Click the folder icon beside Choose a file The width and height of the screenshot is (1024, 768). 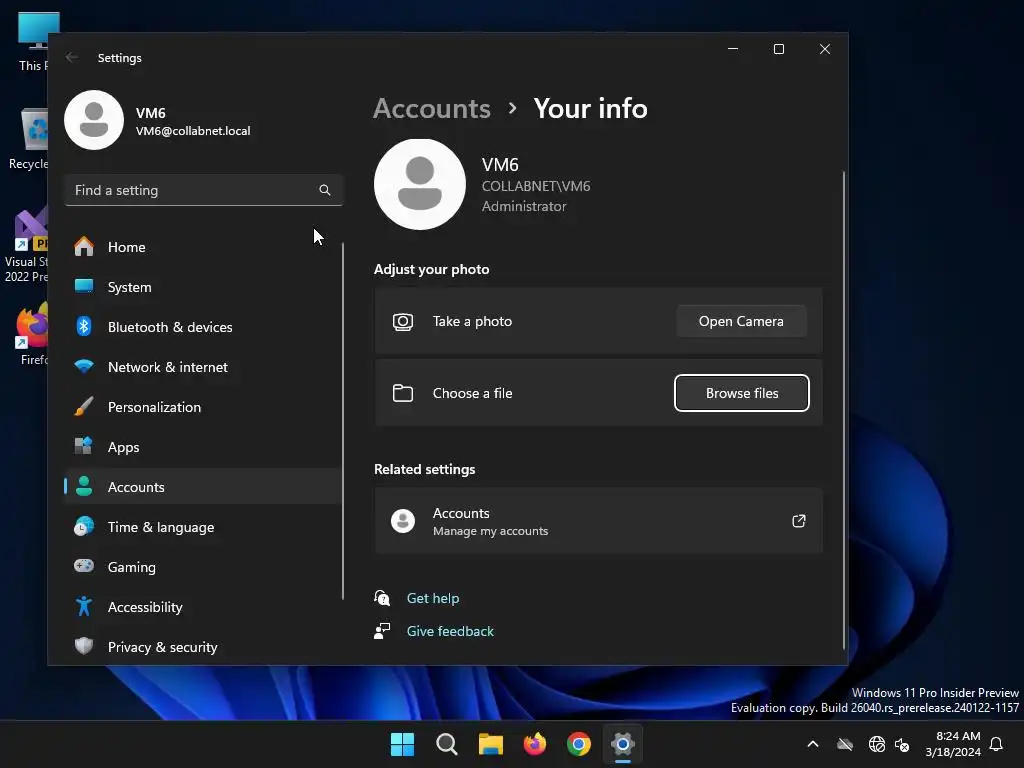coord(403,393)
